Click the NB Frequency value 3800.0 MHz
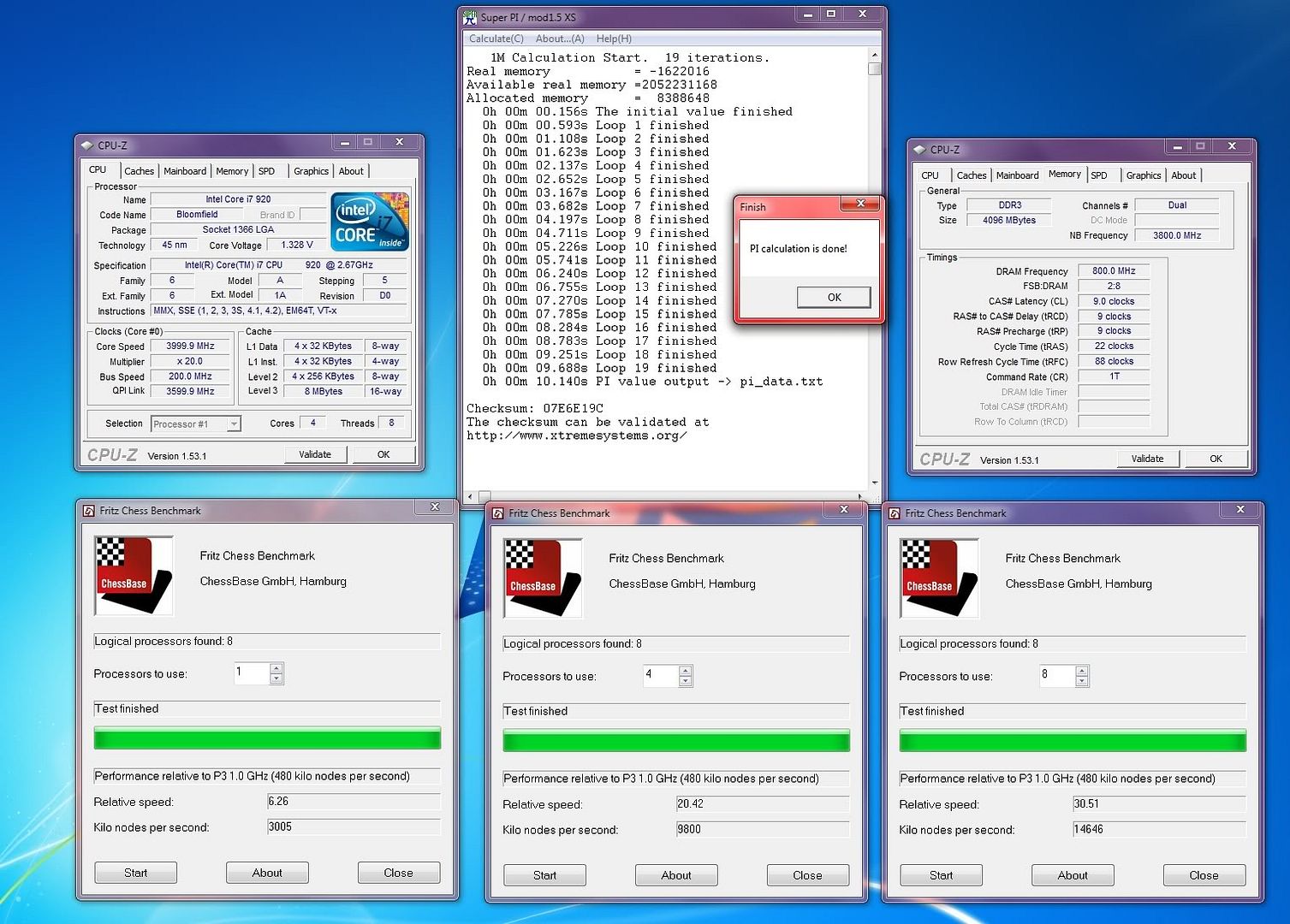Viewport: 1290px width, 924px height. pyautogui.click(x=1176, y=235)
